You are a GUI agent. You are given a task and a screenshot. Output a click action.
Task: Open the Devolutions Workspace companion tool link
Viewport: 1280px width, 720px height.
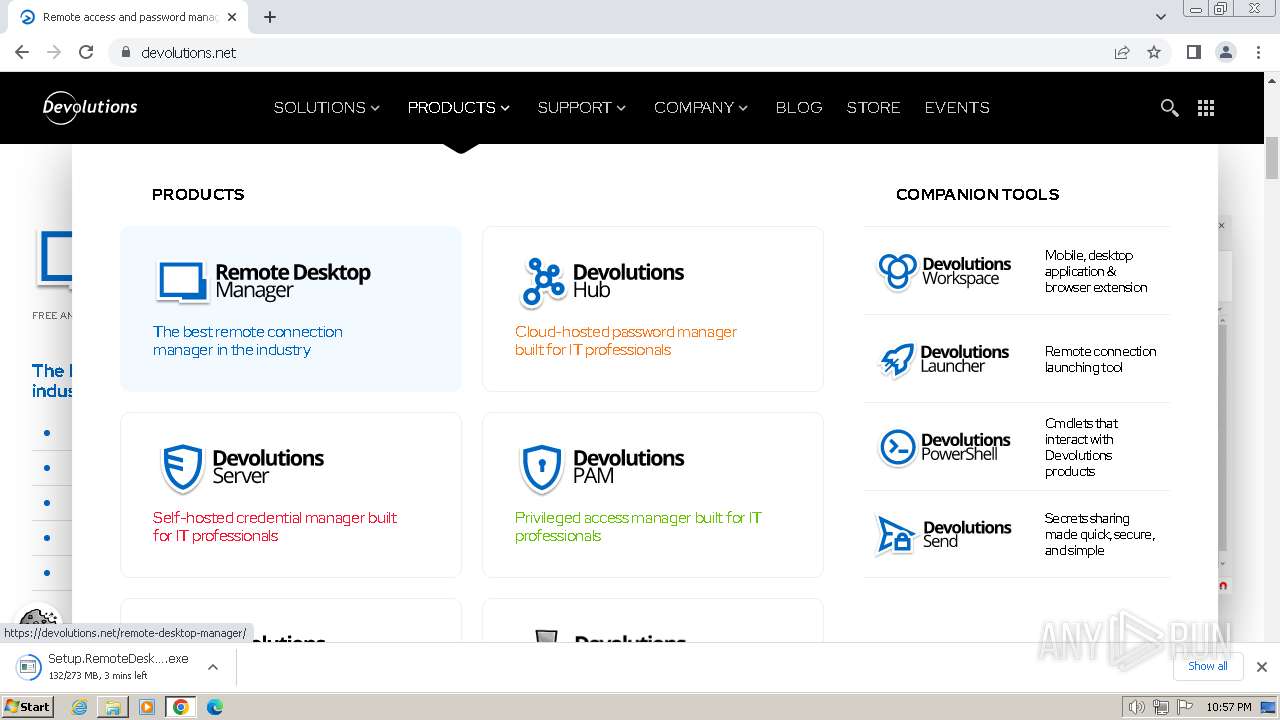click(x=1017, y=271)
